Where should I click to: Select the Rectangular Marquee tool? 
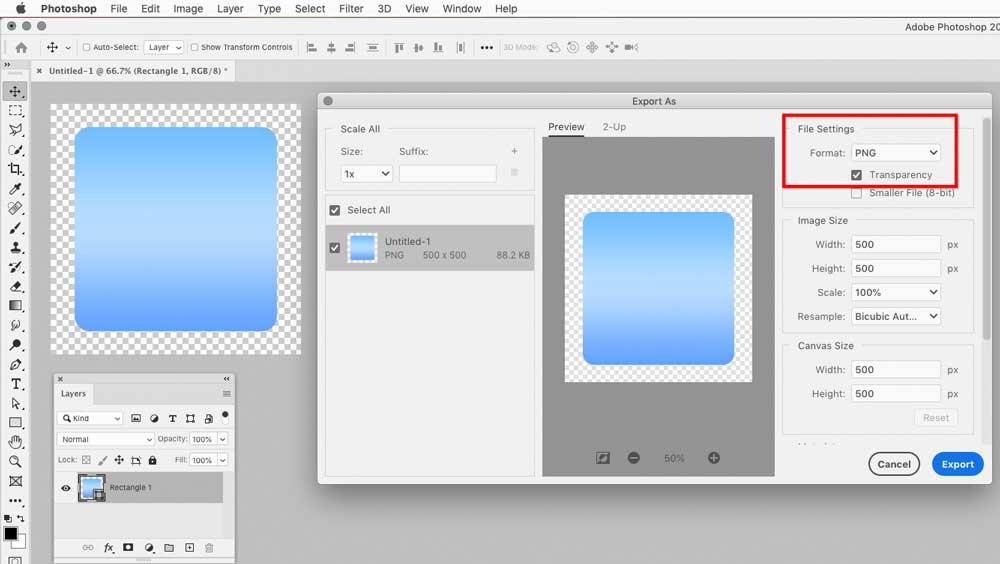[x=15, y=111]
